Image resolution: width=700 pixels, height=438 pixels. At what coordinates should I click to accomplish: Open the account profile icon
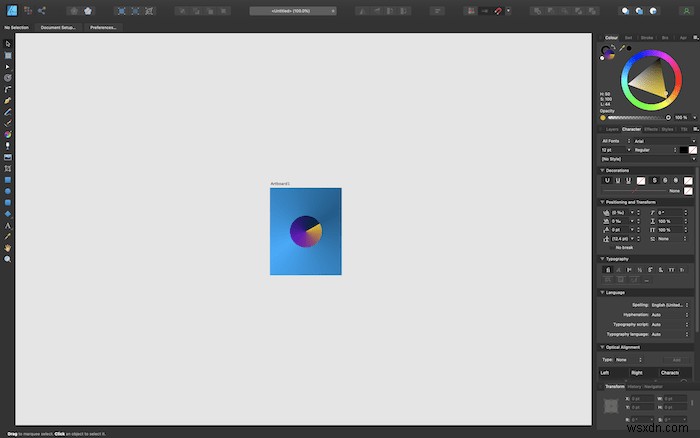tap(686, 11)
